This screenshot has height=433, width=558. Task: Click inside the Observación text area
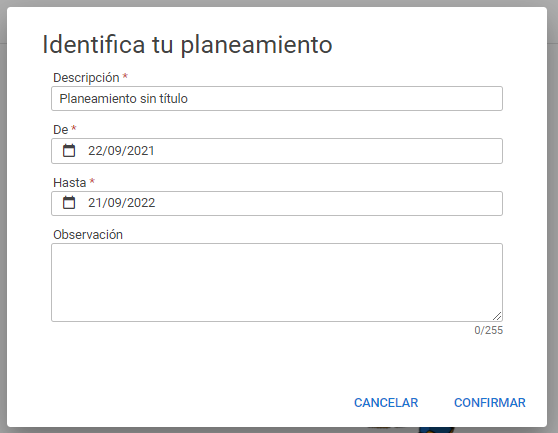(277, 282)
